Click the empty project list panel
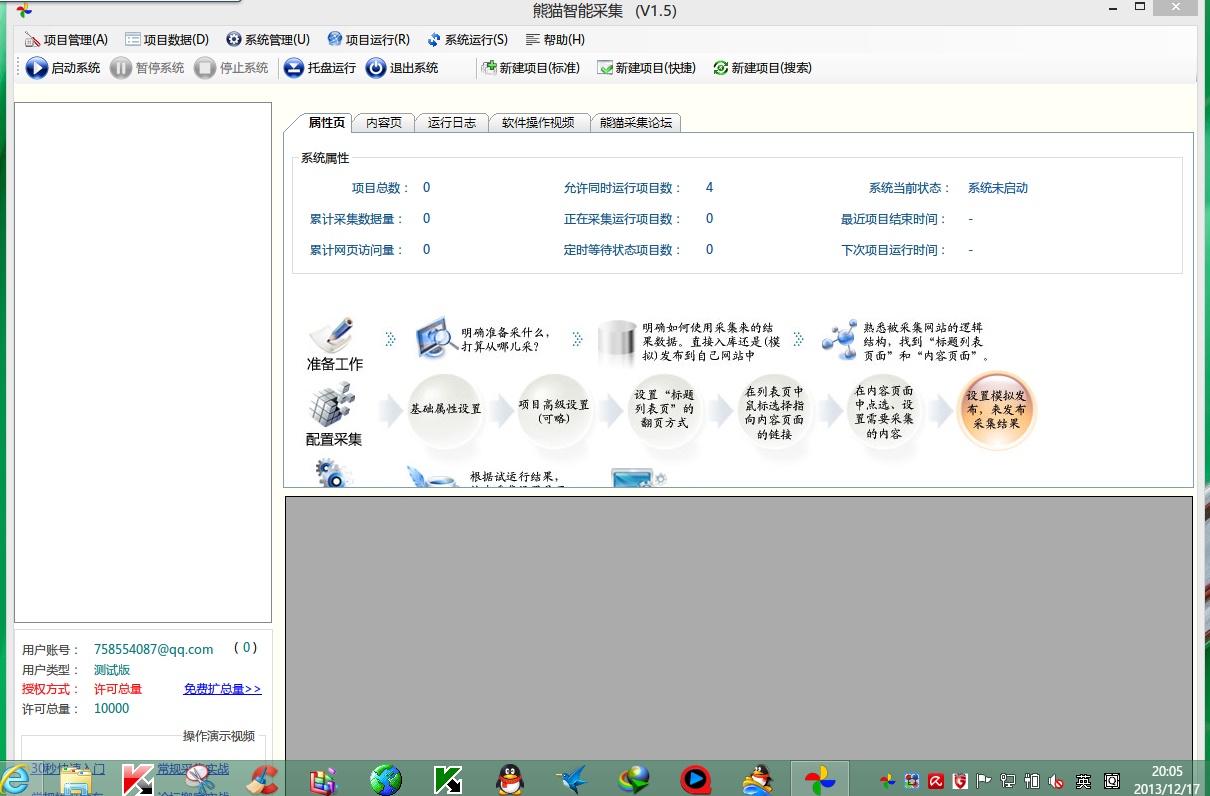Image resolution: width=1210 pixels, height=796 pixels. 143,362
